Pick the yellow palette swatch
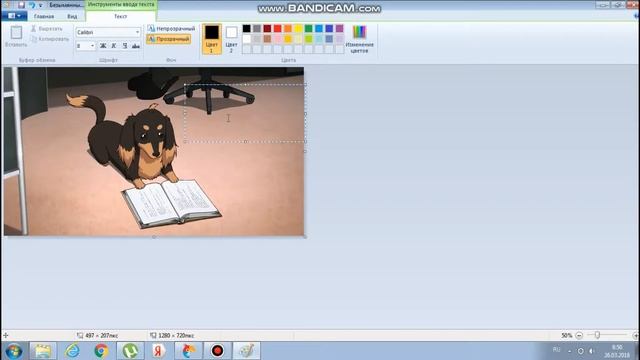This screenshot has width=640, height=360. pos(298,28)
